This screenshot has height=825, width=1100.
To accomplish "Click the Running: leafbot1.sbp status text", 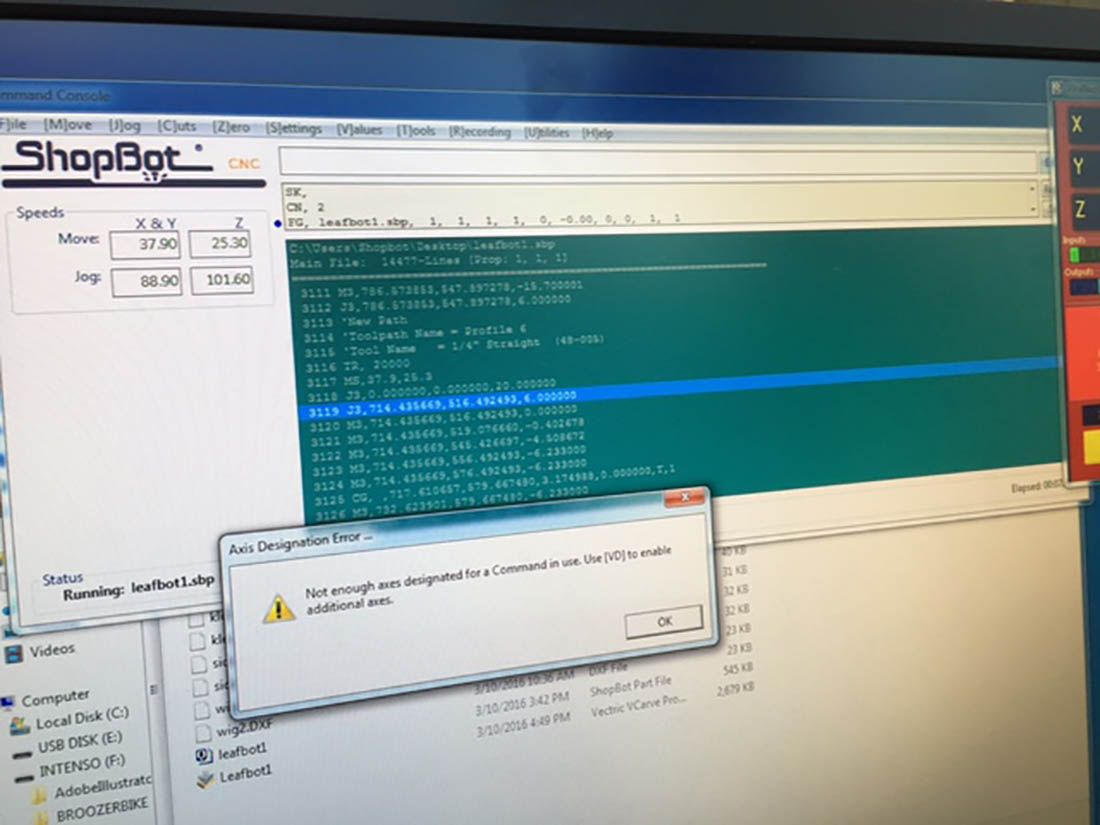I will [x=138, y=587].
